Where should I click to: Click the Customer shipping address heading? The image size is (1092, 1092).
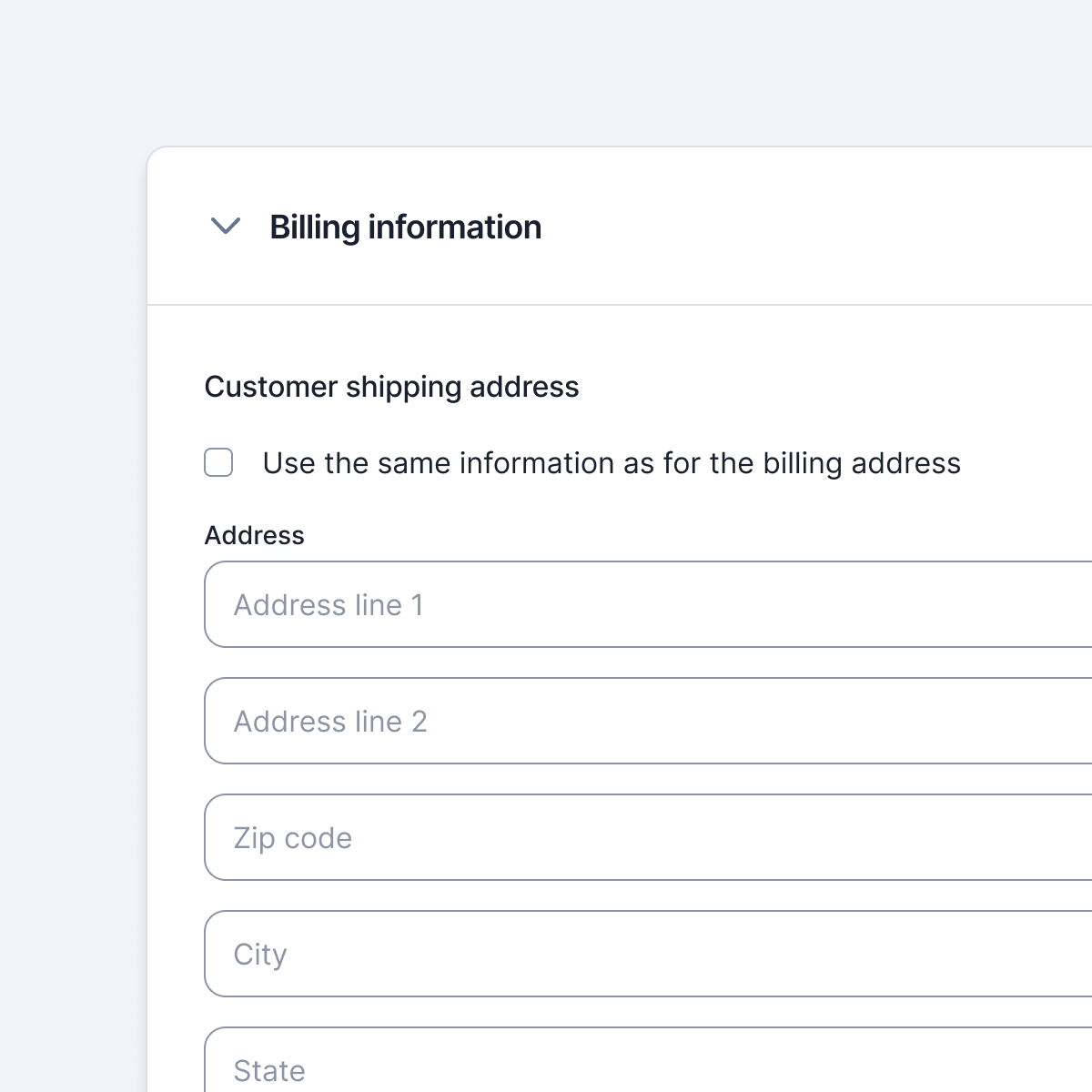(x=391, y=387)
